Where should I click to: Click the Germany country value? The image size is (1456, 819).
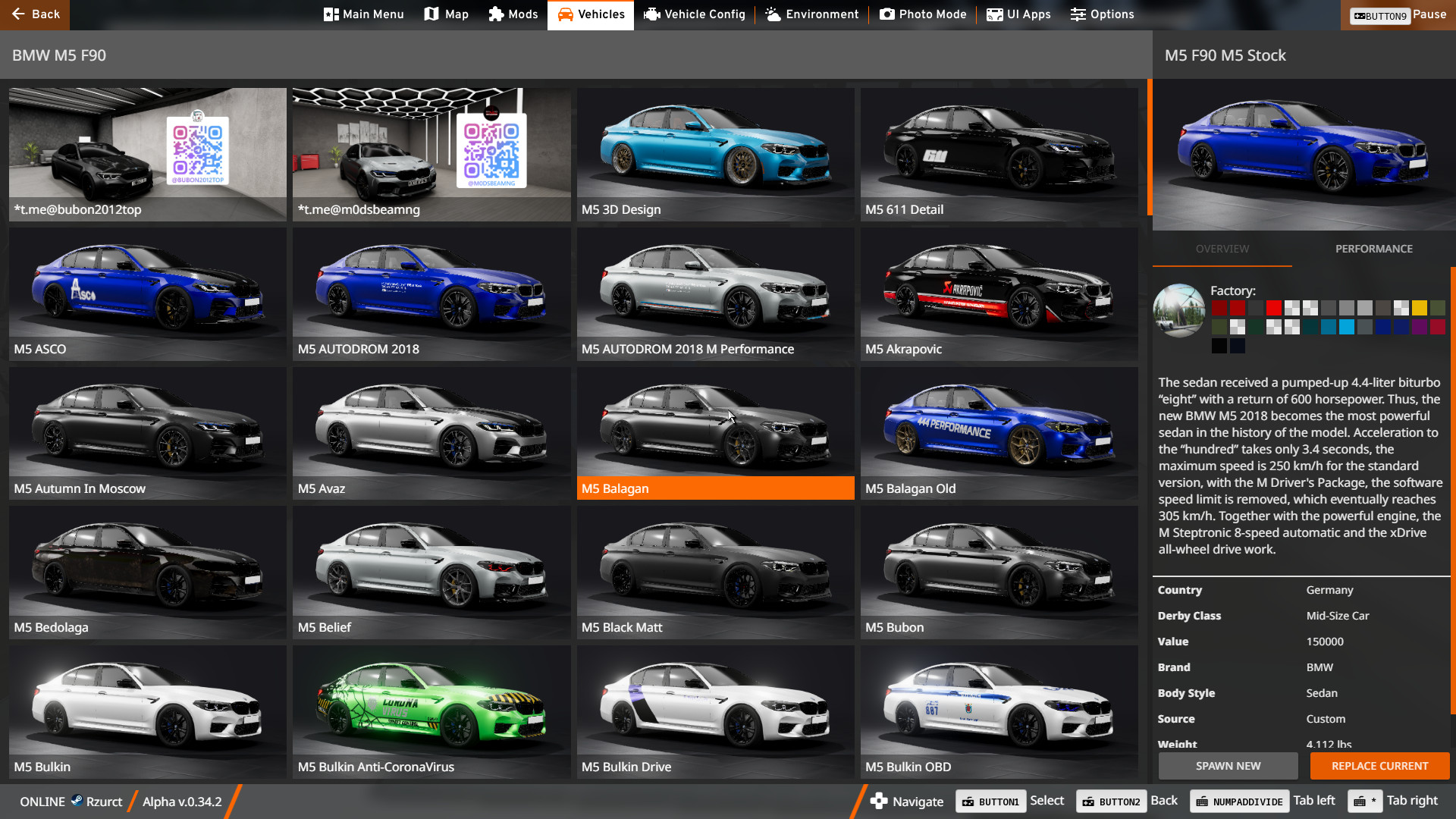coord(1329,590)
